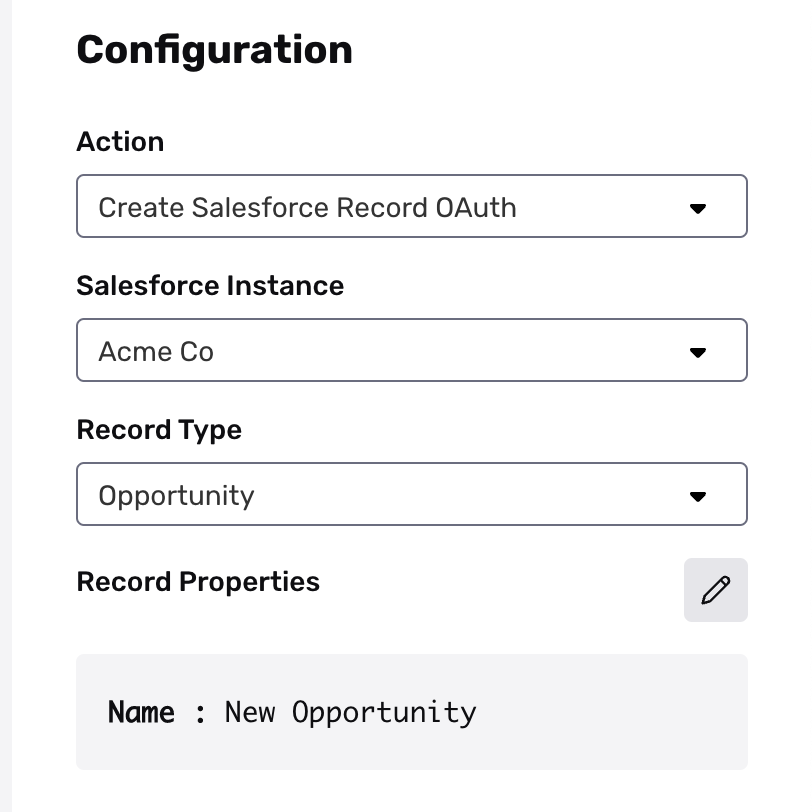Click the Record Type caret arrow
The width and height of the screenshot is (812, 812).
click(698, 496)
